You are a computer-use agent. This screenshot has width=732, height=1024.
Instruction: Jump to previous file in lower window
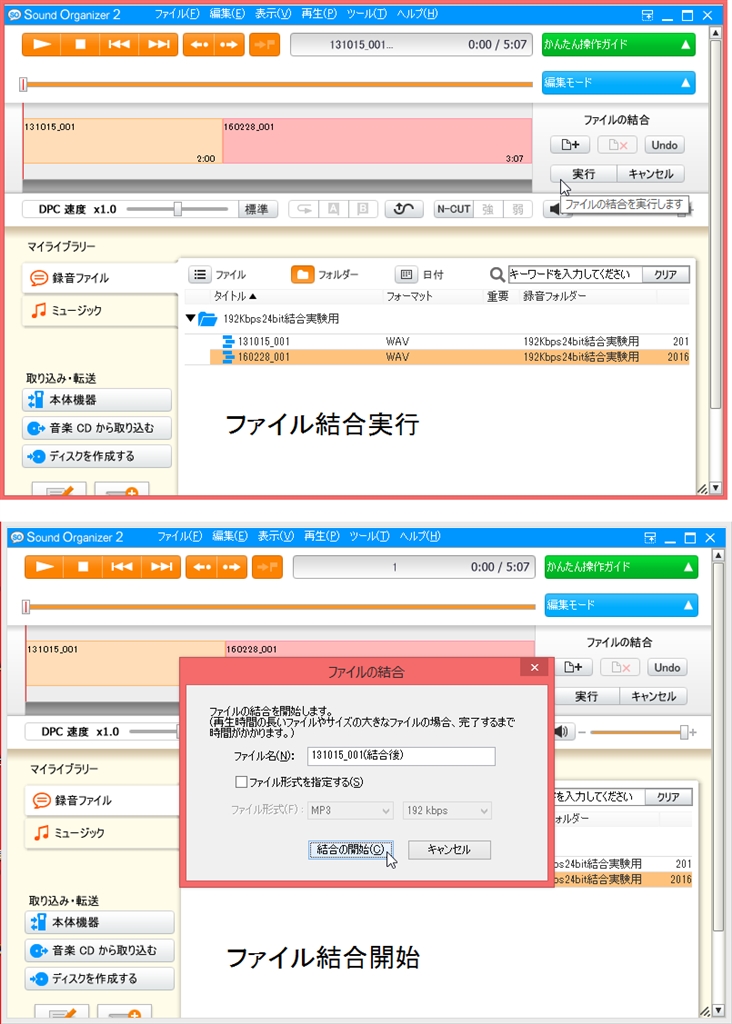(121, 567)
